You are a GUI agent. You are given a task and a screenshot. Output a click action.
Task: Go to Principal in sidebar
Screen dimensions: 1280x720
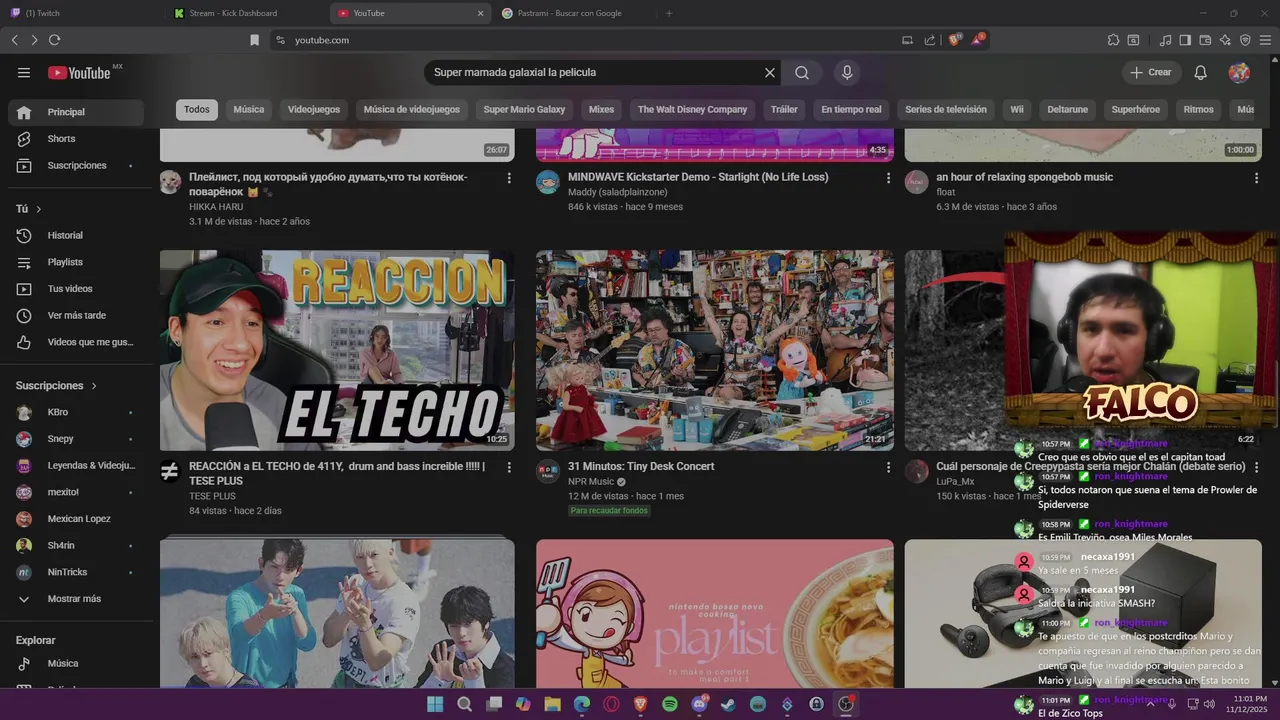coord(76,112)
